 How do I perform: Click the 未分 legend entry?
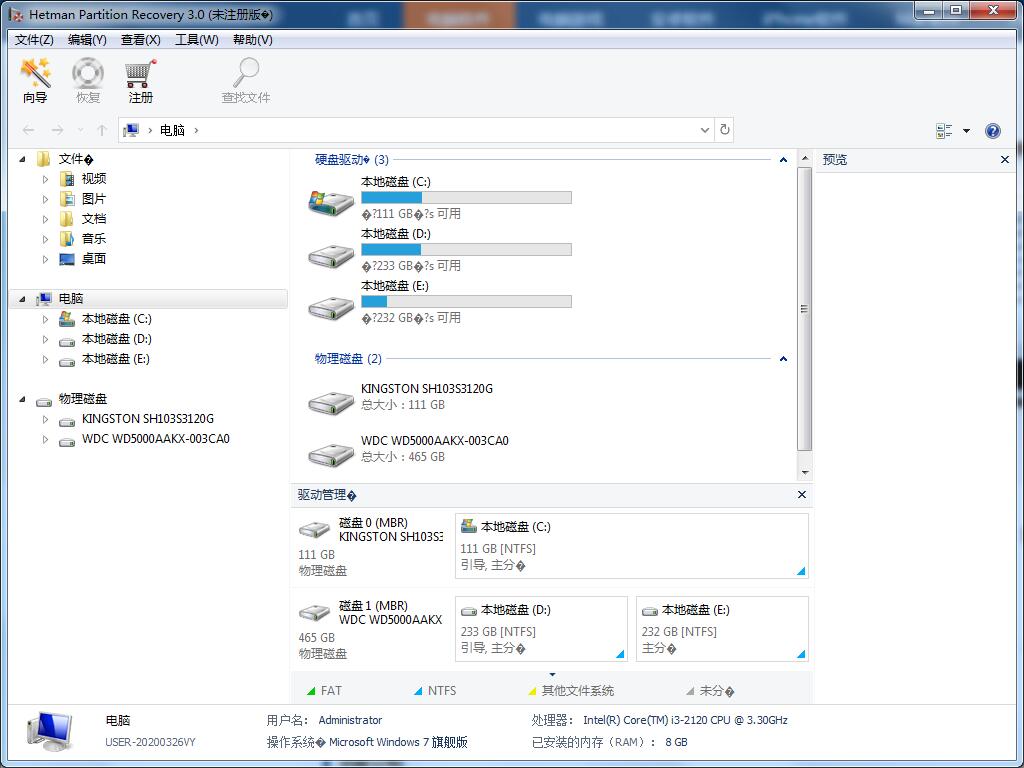pyautogui.click(x=710, y=691)
